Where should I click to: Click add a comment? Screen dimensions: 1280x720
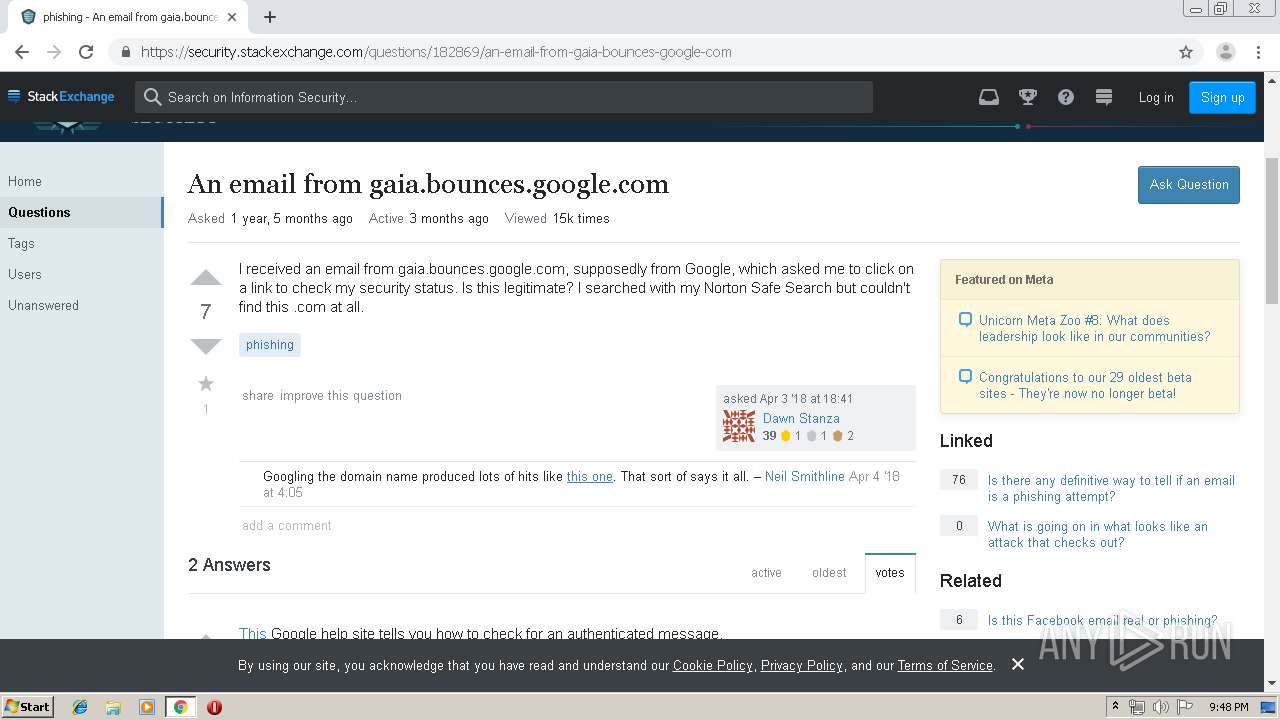287,525
